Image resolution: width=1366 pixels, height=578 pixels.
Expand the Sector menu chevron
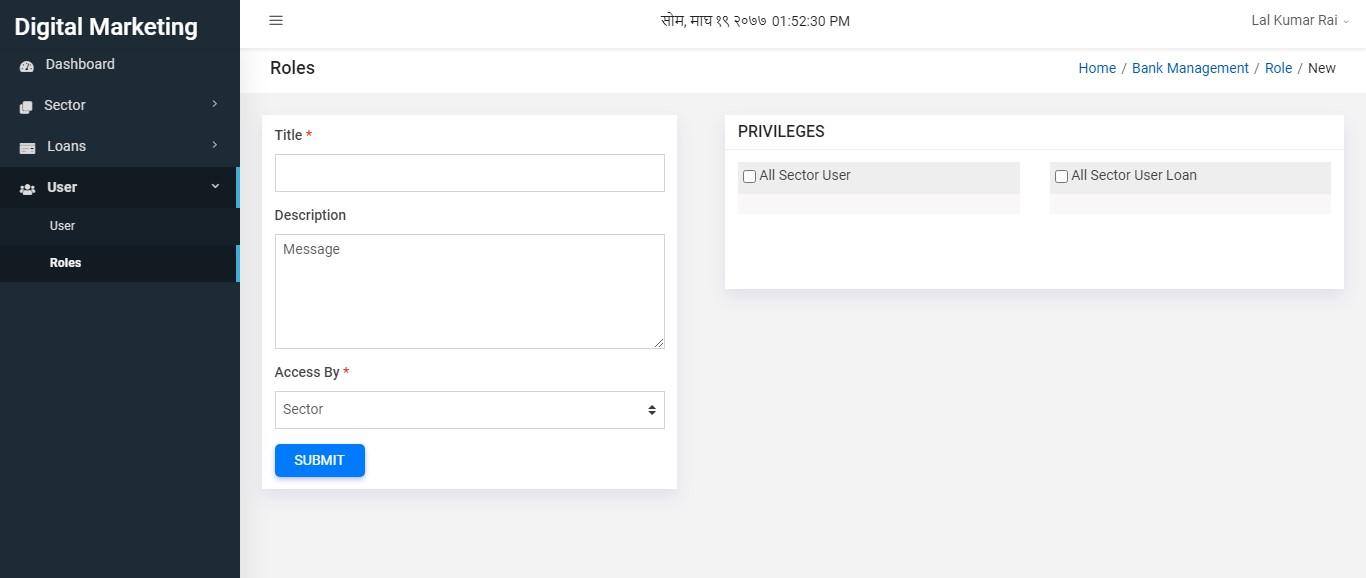pos(214,104)
